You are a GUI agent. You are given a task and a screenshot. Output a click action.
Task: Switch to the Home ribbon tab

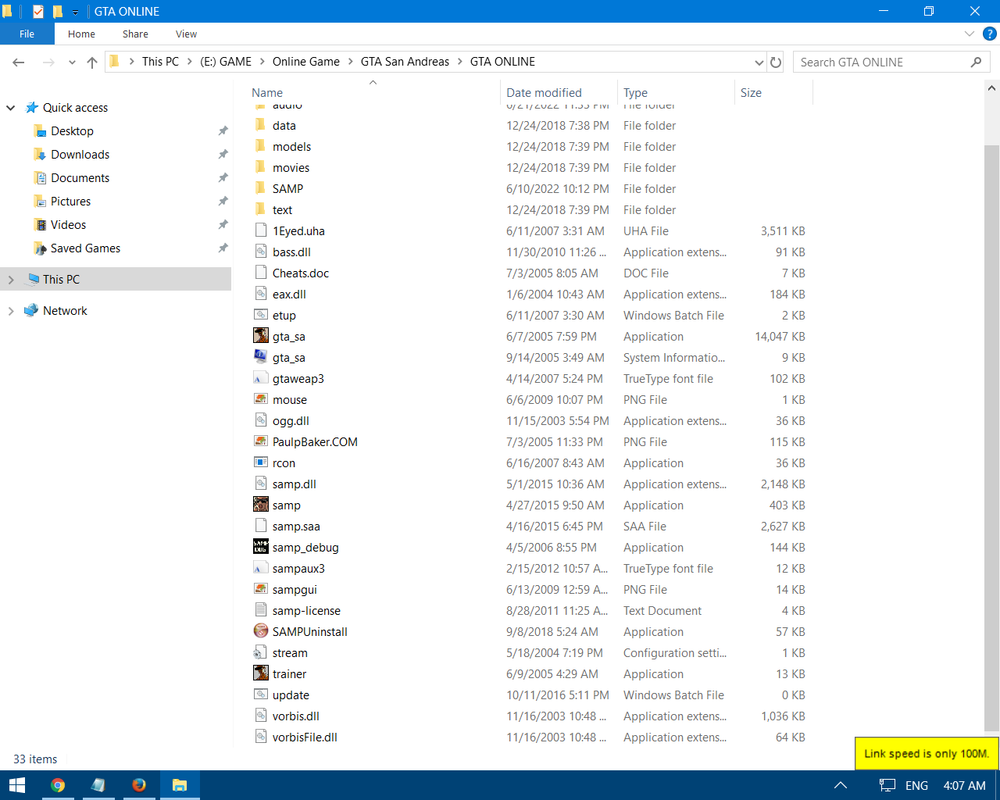coord(82,34)
